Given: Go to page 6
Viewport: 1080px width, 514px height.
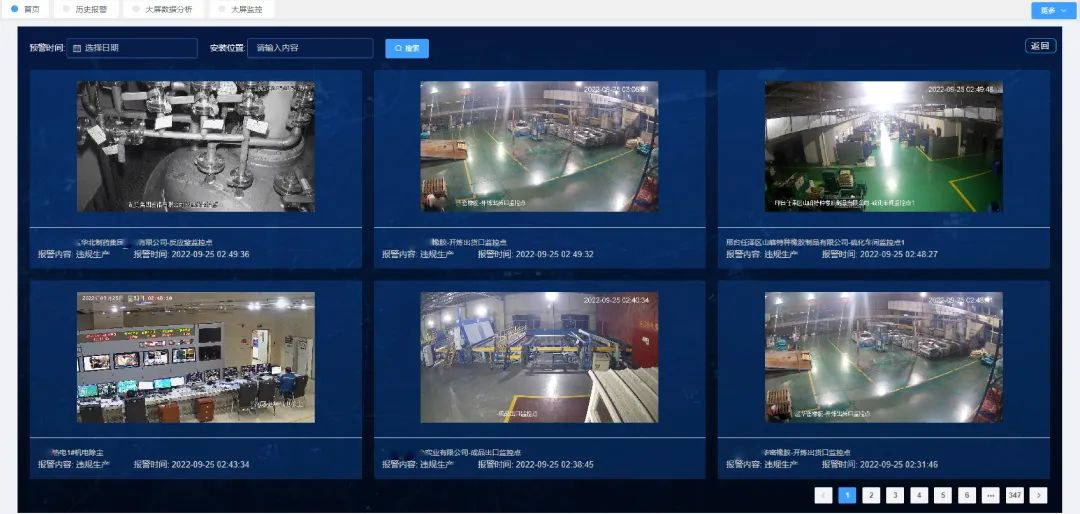Looking at the screenshot, I should 967,495.
